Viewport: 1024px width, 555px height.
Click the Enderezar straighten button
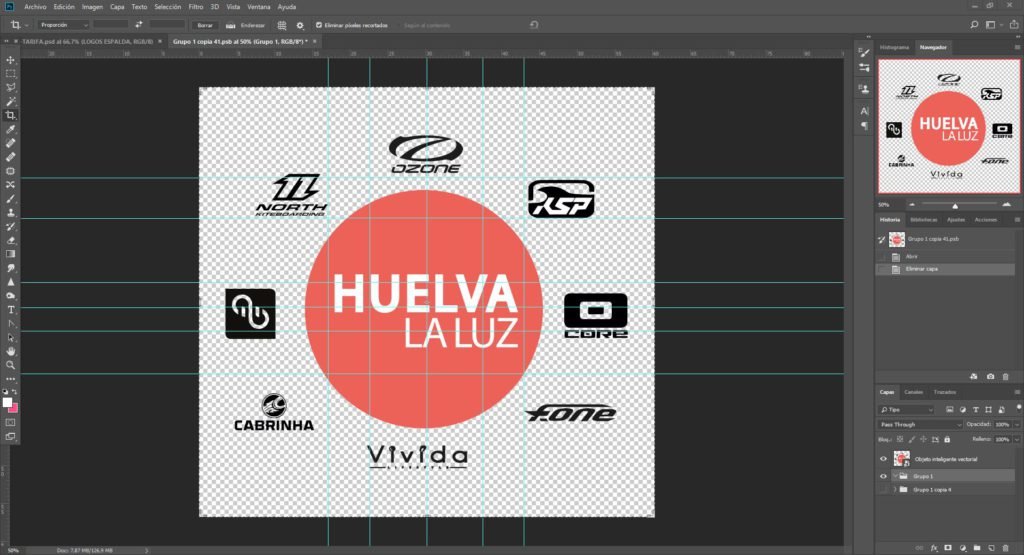(246, 25)
